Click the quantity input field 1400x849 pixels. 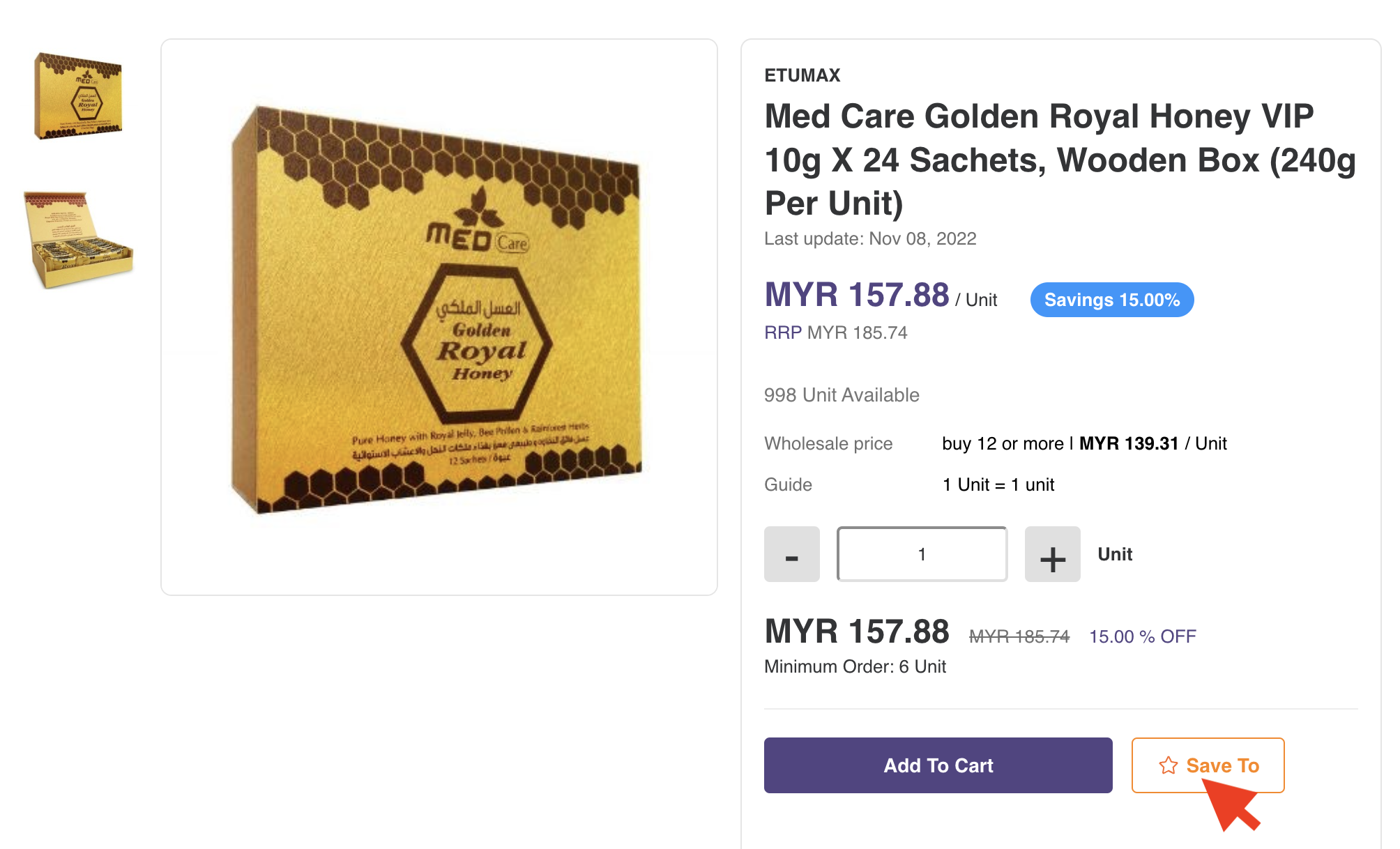[922, 555]
